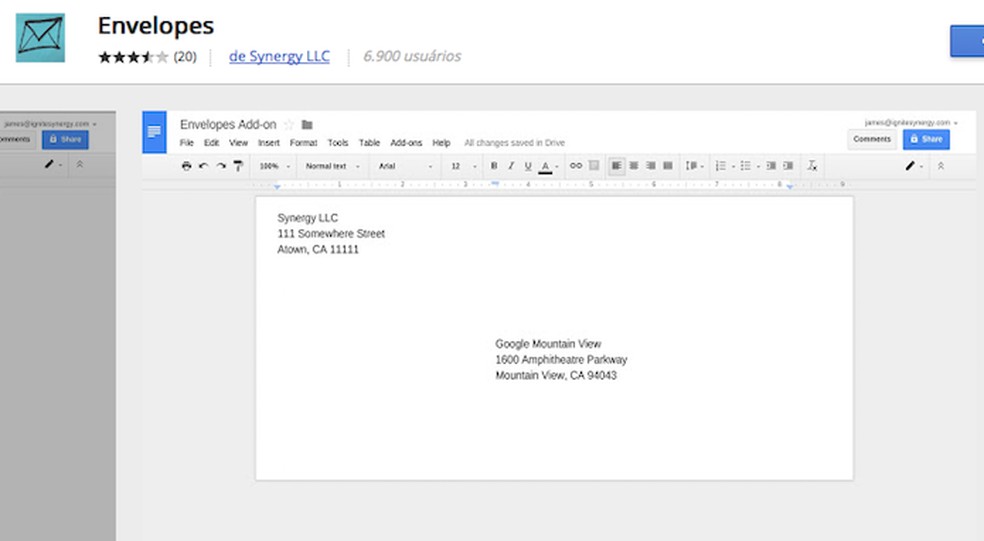984x541 pixels.
Task: Toggle bold formatting
Action: (x=494, y=166)
